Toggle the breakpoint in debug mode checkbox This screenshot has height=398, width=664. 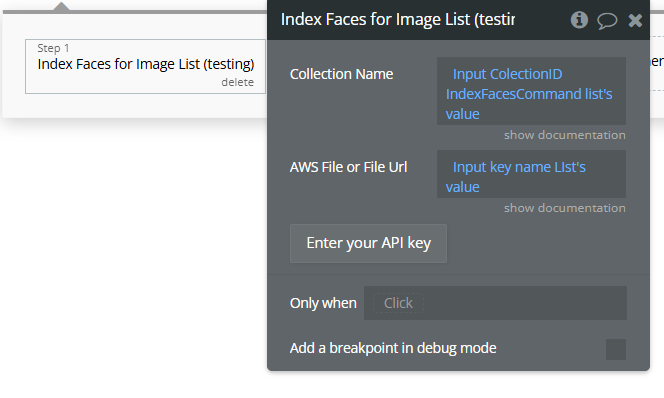pos(616,349)
